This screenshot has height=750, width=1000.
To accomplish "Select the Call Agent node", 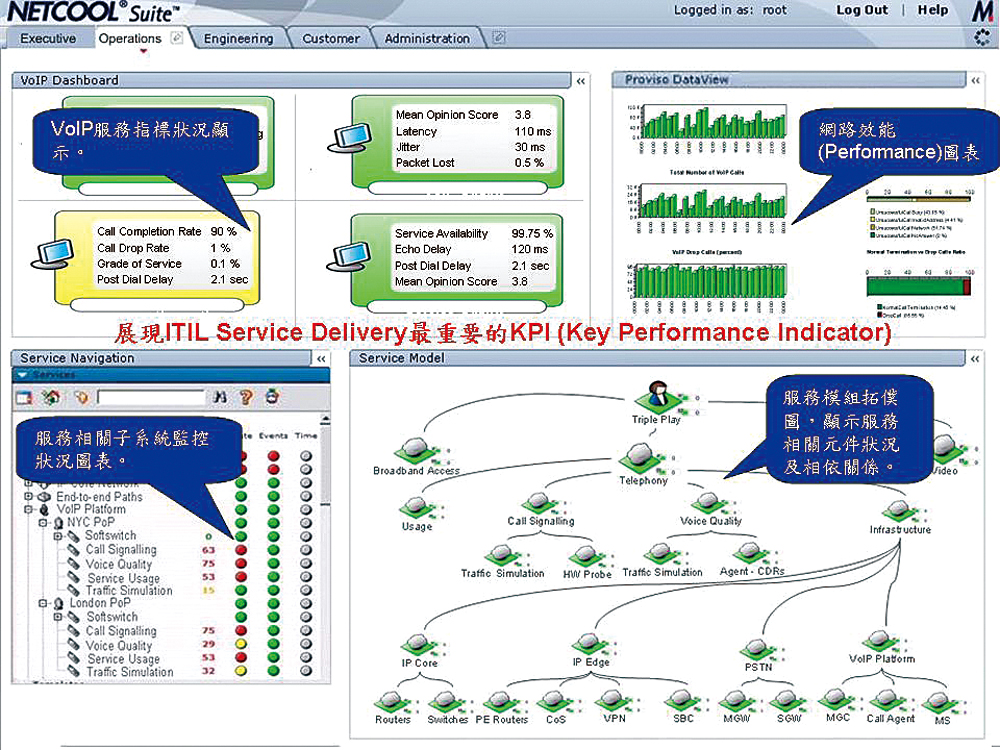I will click(890, 707).
